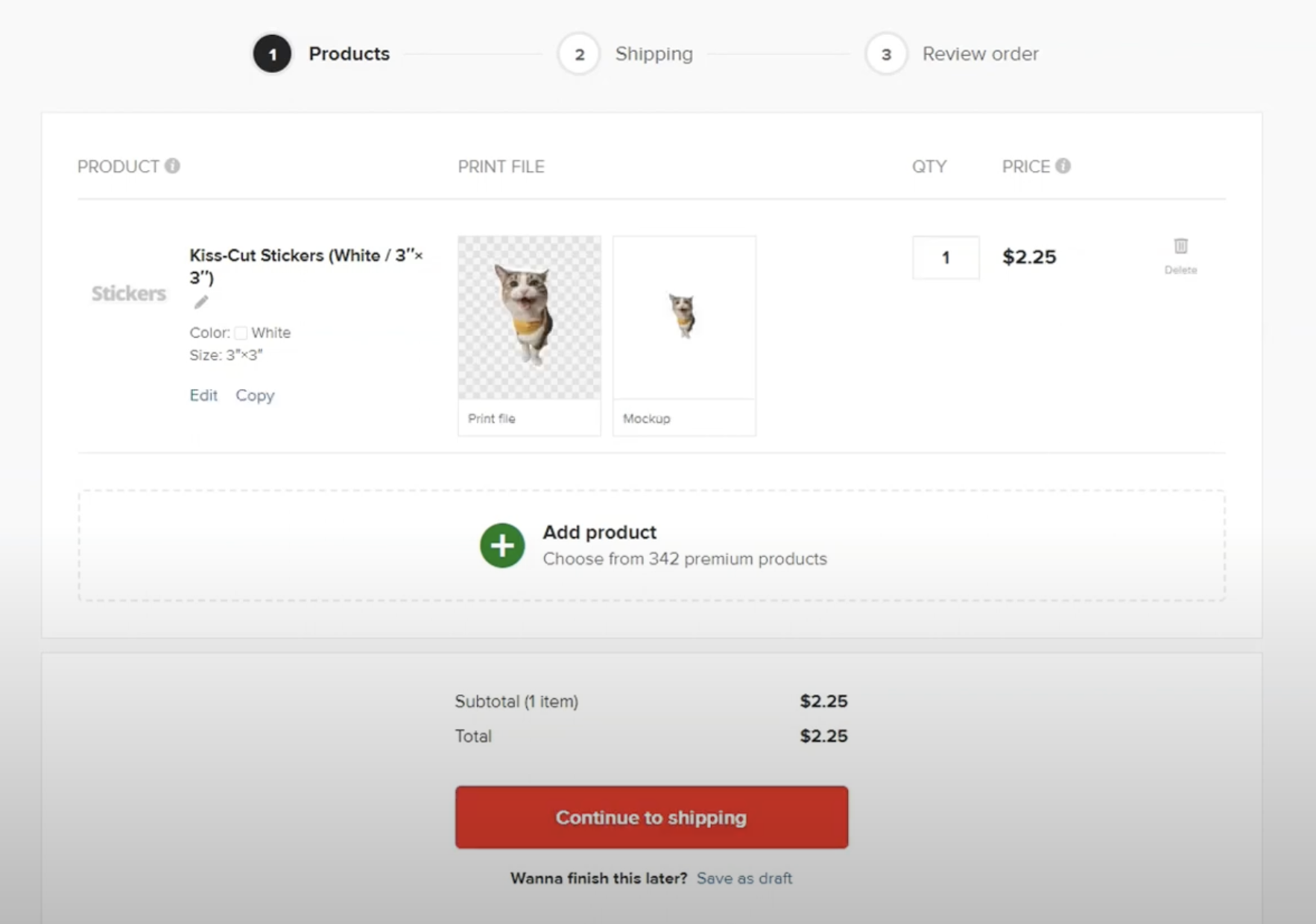The width and height of the screenshot is (1316, 924).
Task: Click the Edit link for stickers
Action: click(203, 395)
